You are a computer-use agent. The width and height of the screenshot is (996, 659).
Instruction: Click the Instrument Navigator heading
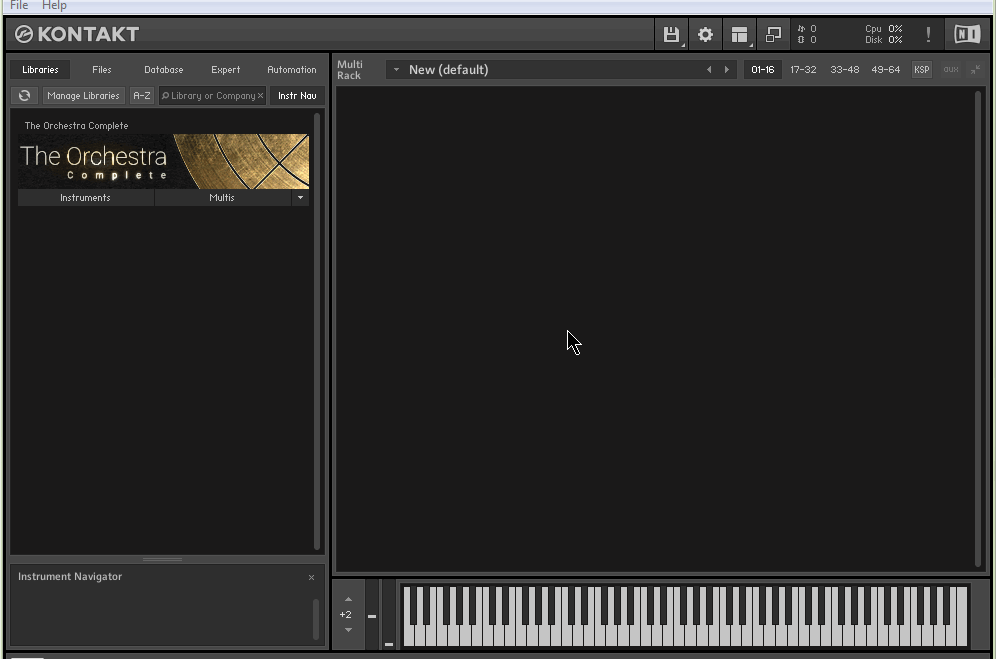point(70,576)
